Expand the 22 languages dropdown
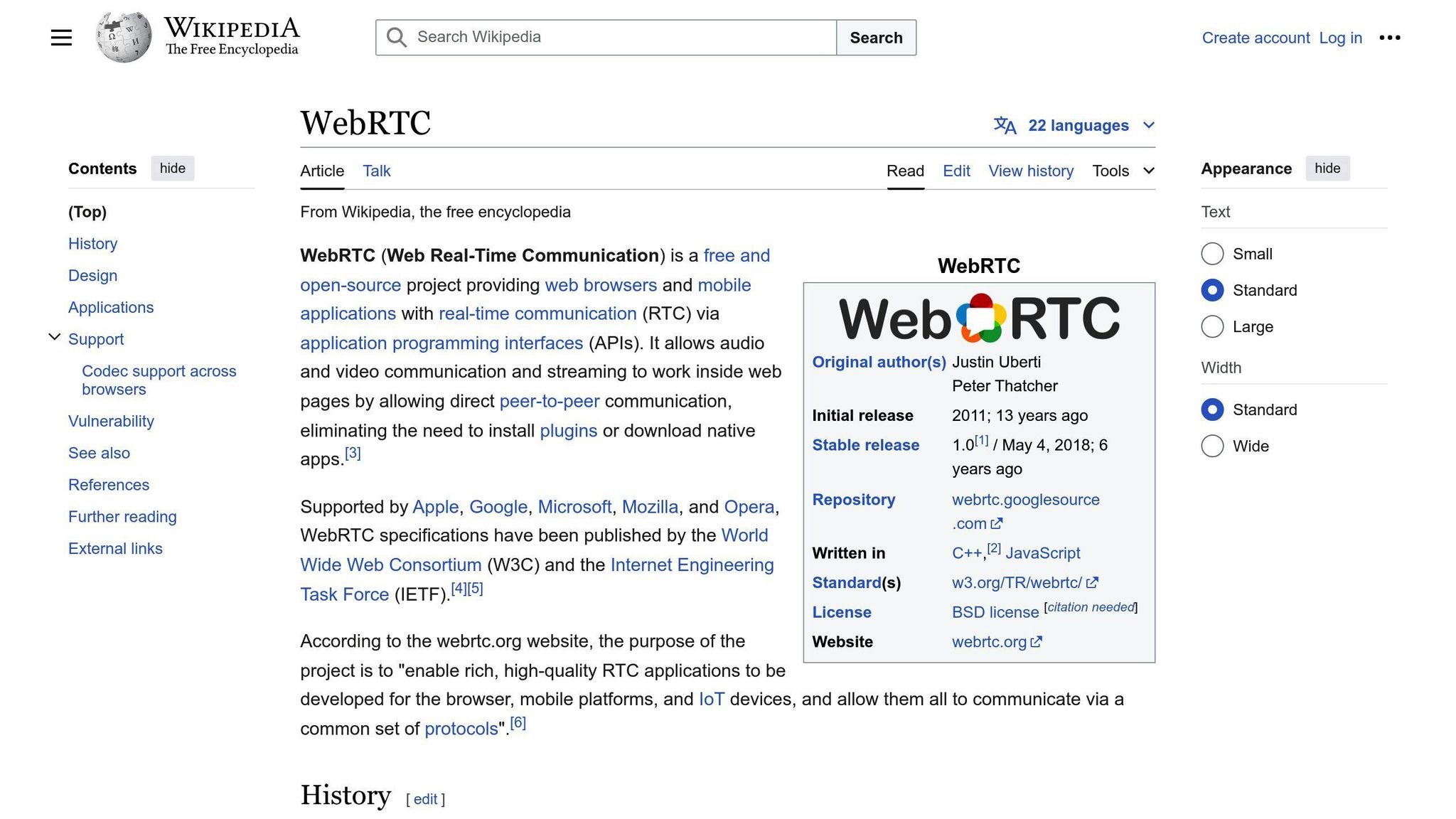This screenshot has height=819, width=1456. pyautogui.click(x=1074, y=125)
